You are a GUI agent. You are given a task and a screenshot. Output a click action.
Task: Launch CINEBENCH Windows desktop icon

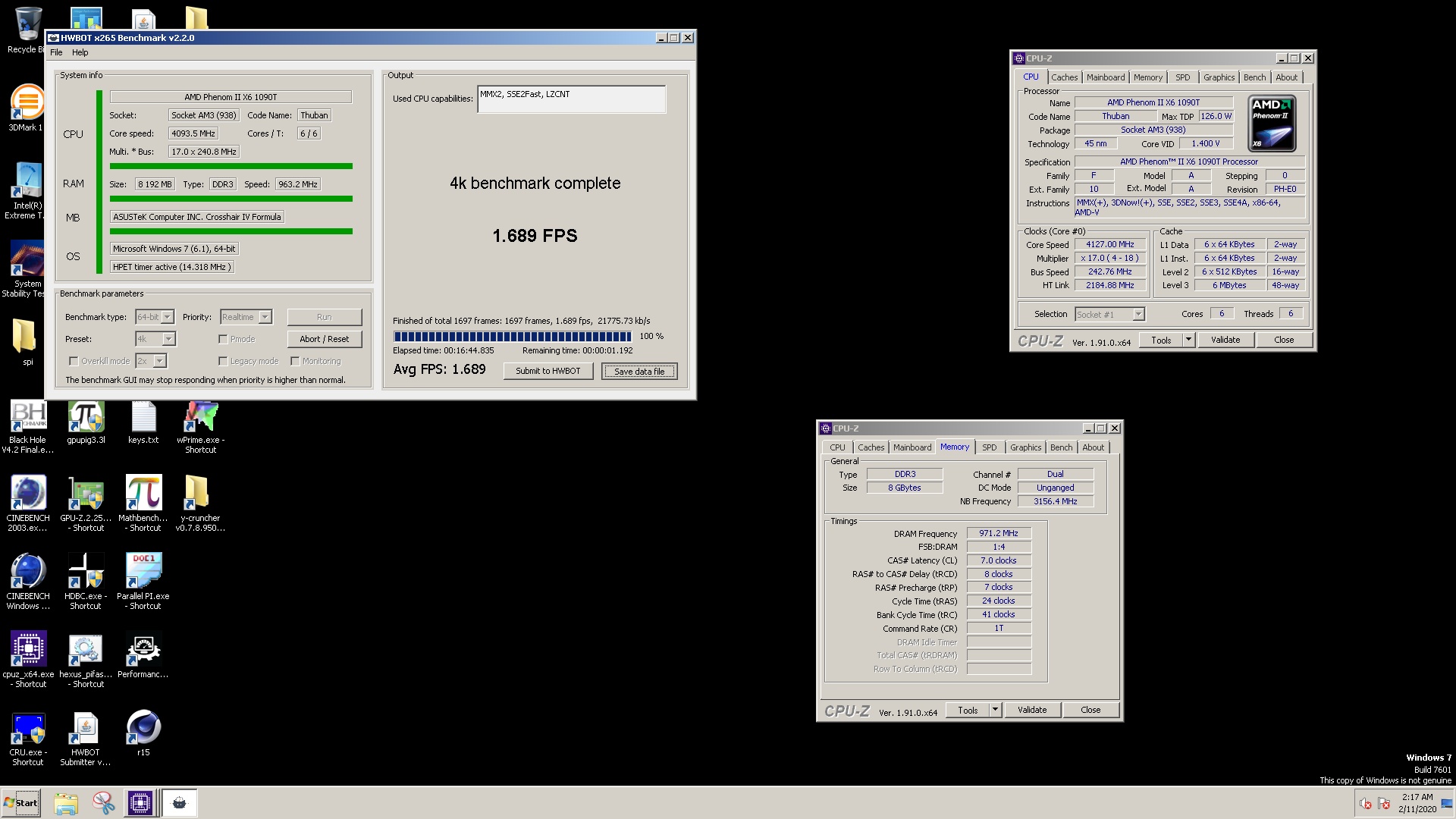click(x=28, y=582)
